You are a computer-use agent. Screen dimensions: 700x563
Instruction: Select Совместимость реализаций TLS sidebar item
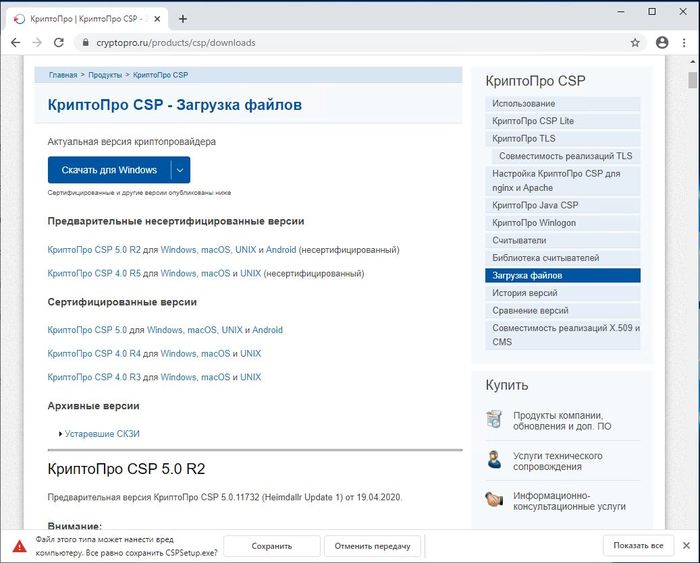point(566,156)
